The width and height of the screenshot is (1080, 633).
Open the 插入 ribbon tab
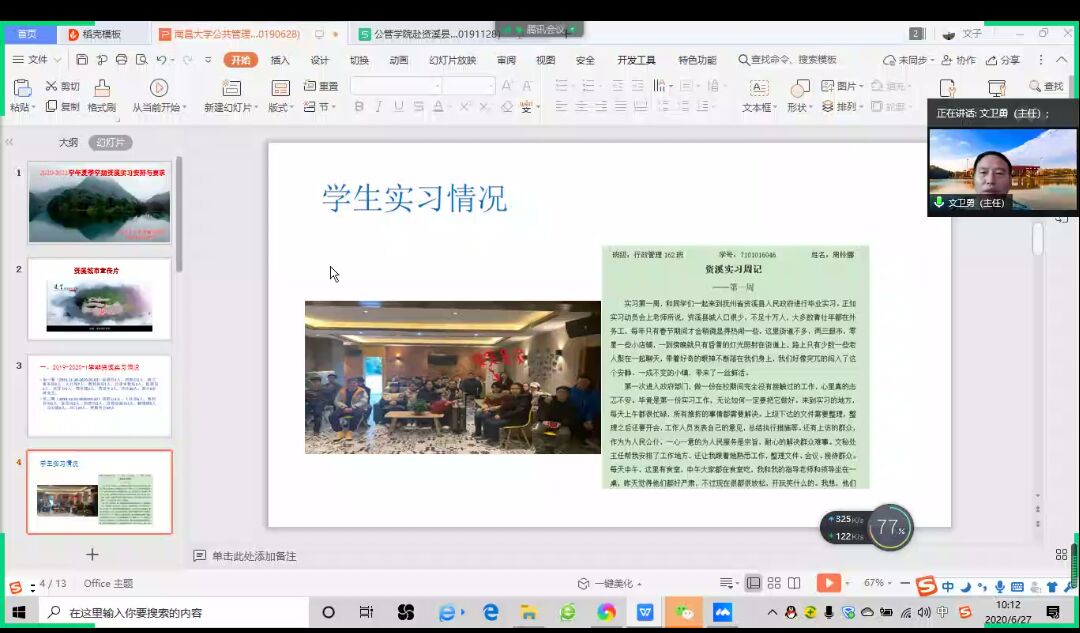(x=280, y=60)
